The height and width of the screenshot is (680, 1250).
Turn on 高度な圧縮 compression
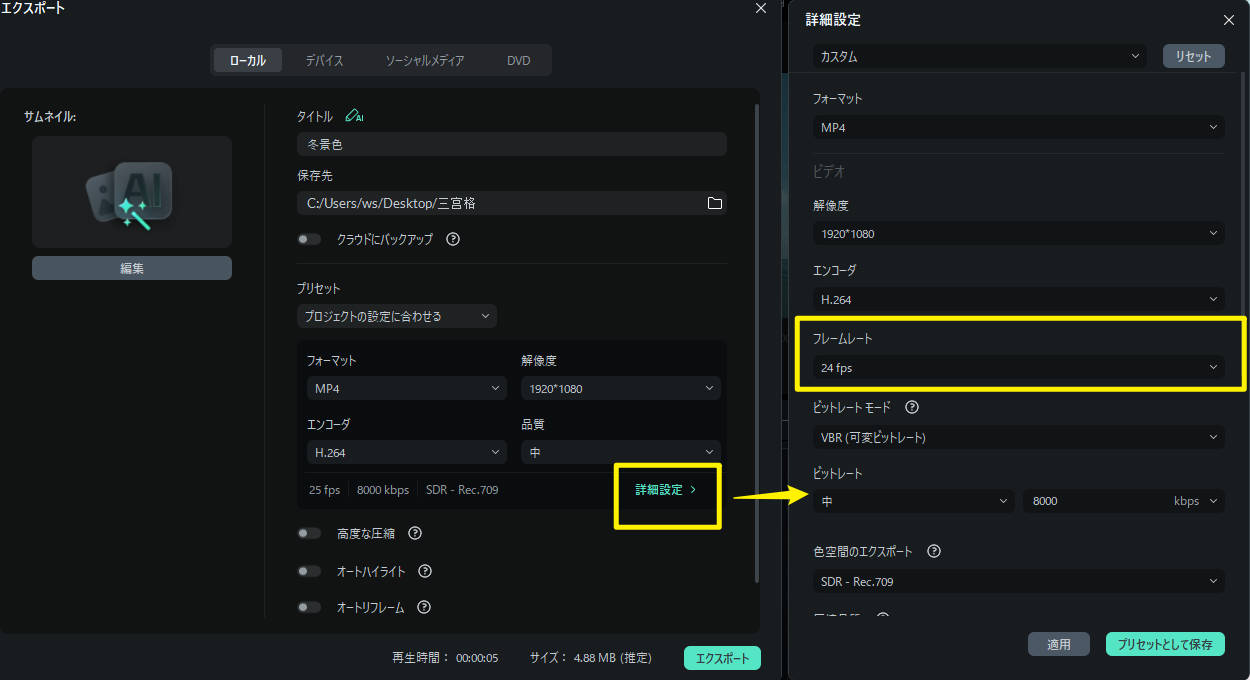tap(309, 533)
